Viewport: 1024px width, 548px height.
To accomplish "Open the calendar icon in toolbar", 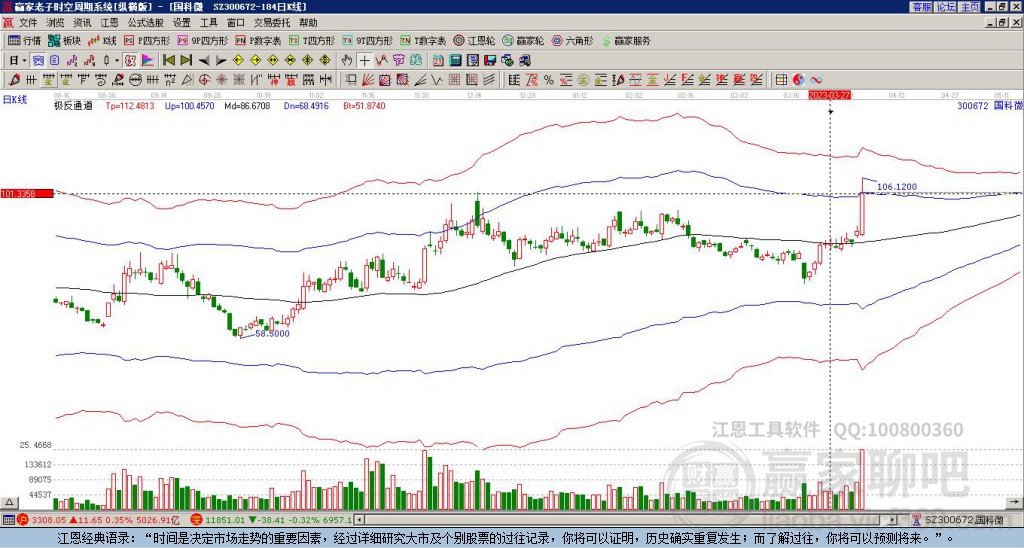I will (438, 61).
